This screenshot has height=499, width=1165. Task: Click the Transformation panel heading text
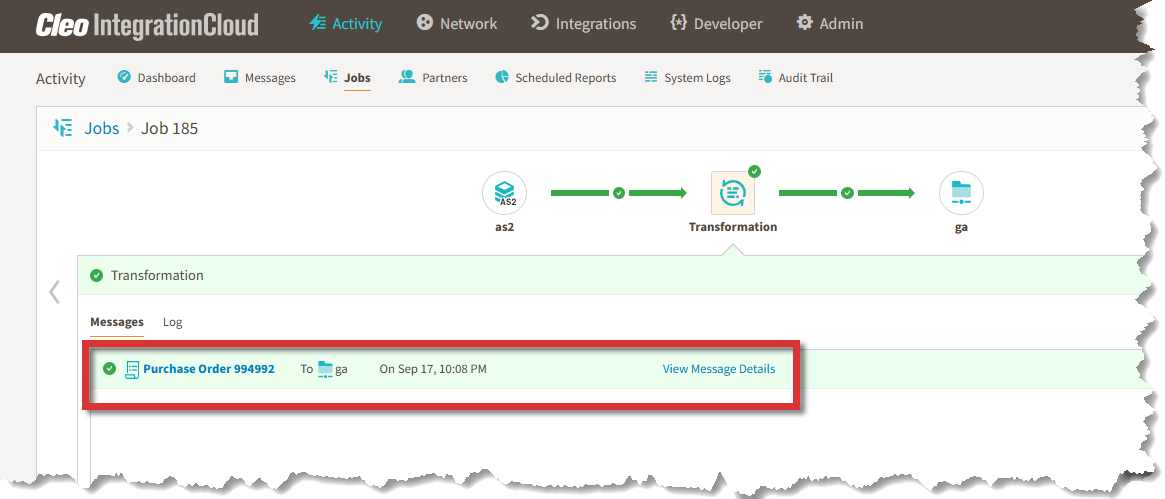click(x=157, y=275)
